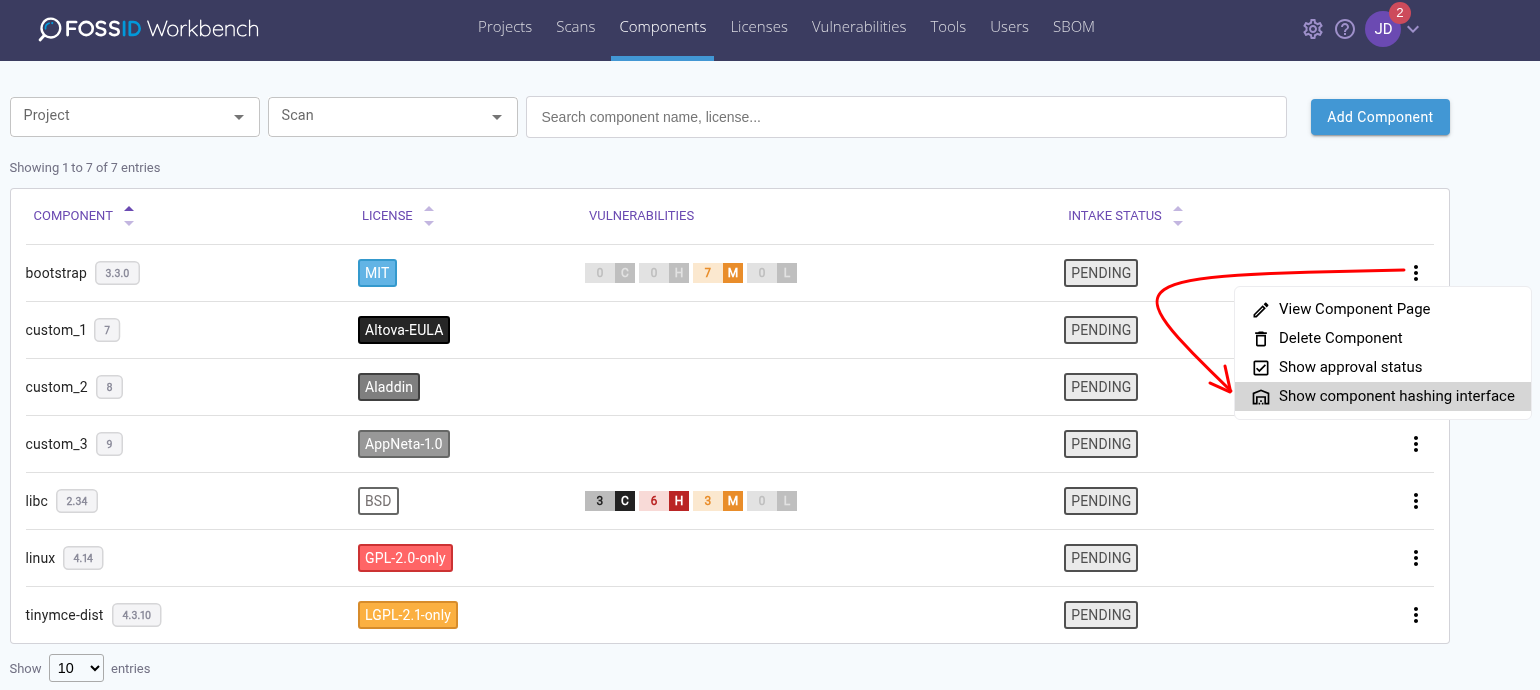Click the tinymce-dist component name
This screenshot has height=690, width=1540.
click(x=64, y=615)
